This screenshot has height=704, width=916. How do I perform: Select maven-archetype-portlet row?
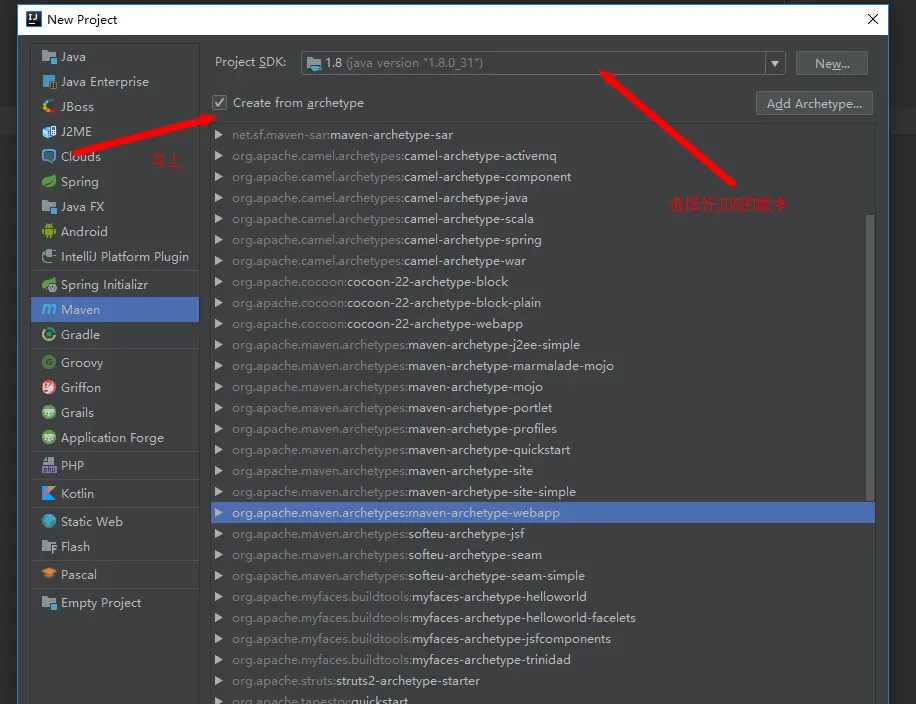tap(543, 408)
